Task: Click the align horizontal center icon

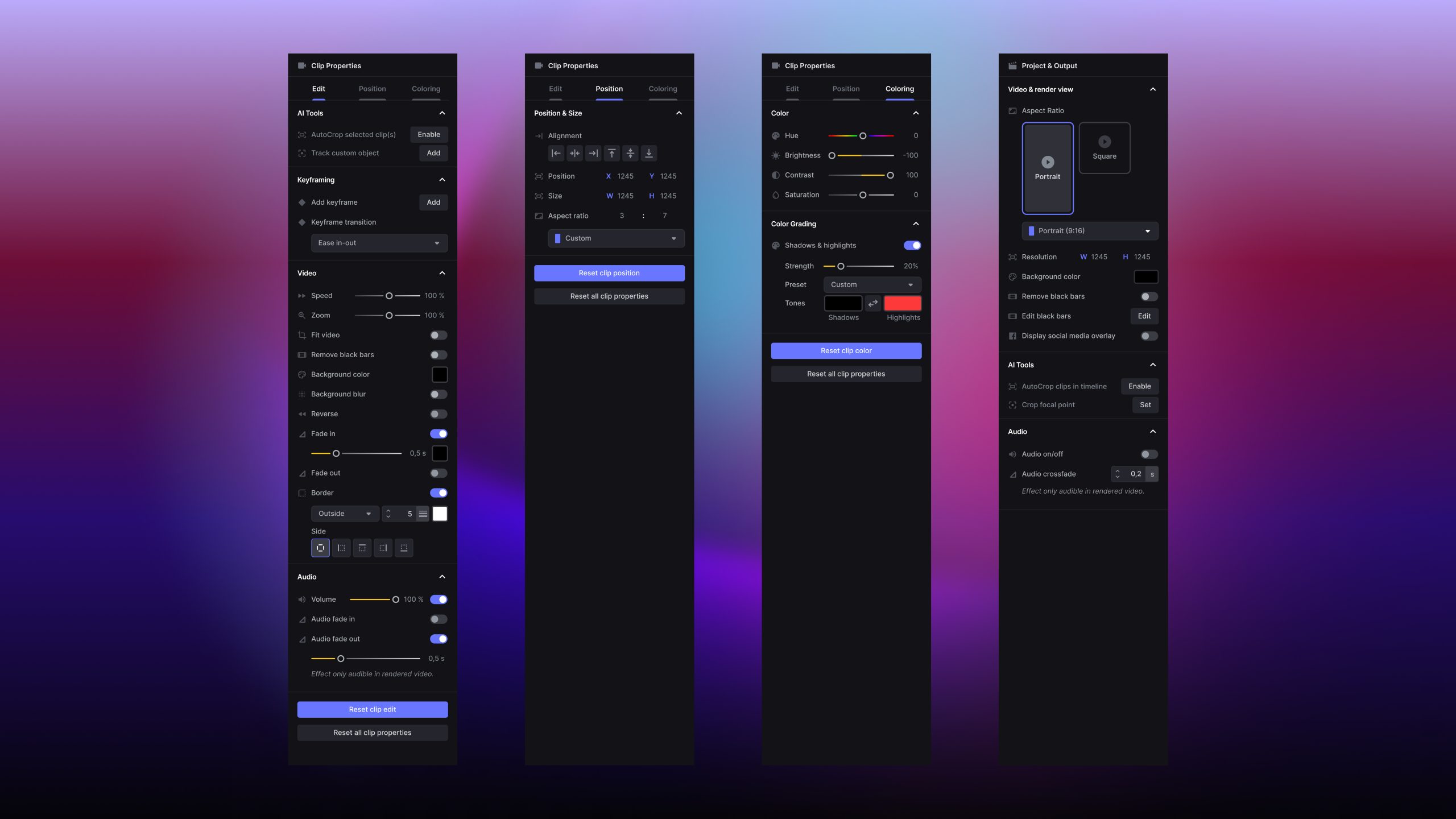Action: pos(574,153)
